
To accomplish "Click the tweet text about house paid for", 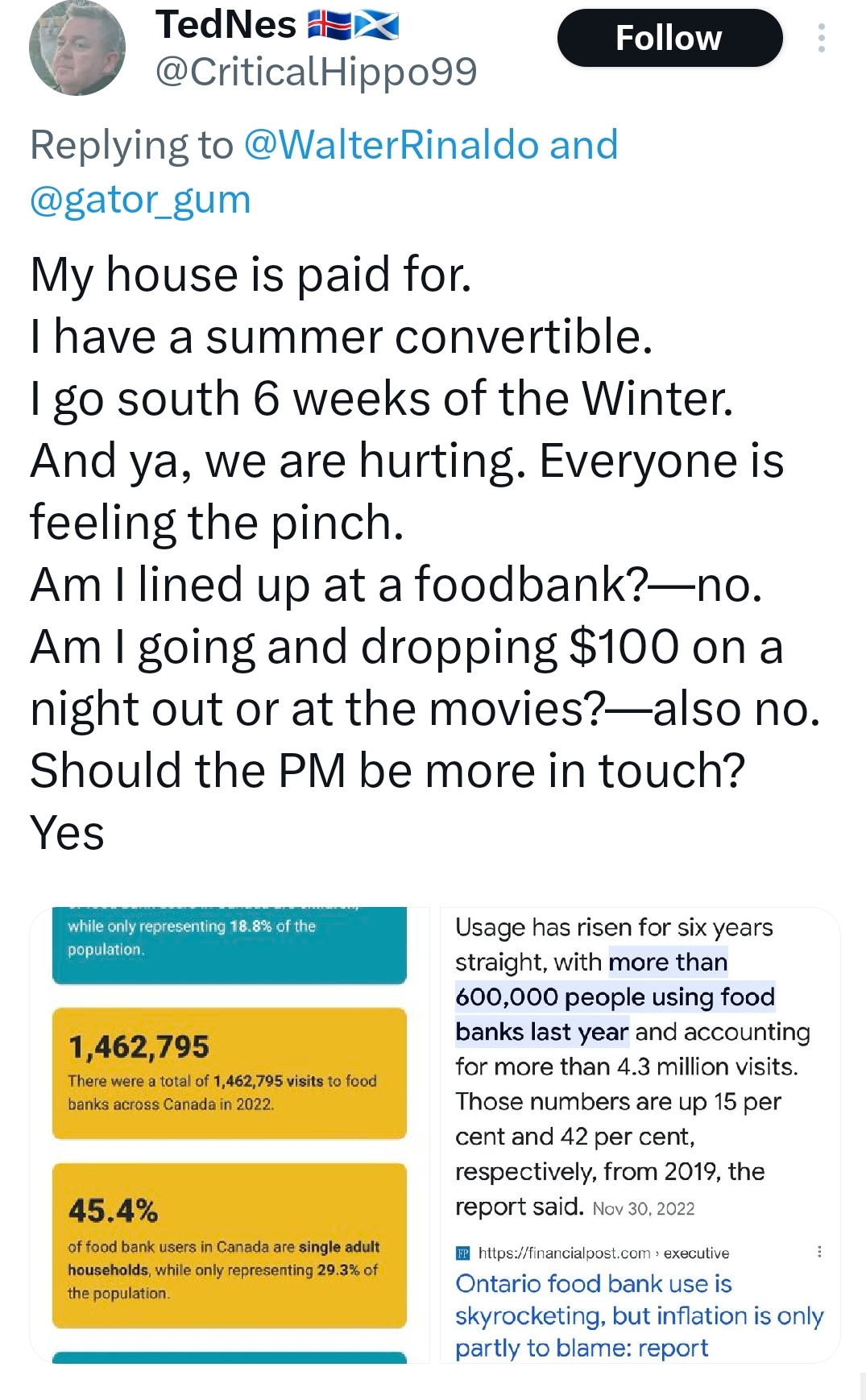I will click(x=251, y=275).
